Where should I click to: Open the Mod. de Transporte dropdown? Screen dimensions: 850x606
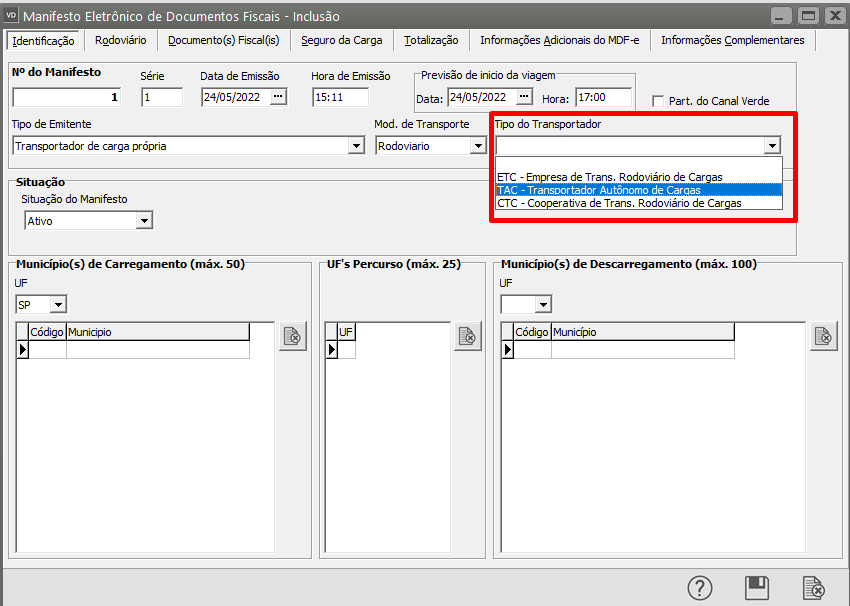477,146
